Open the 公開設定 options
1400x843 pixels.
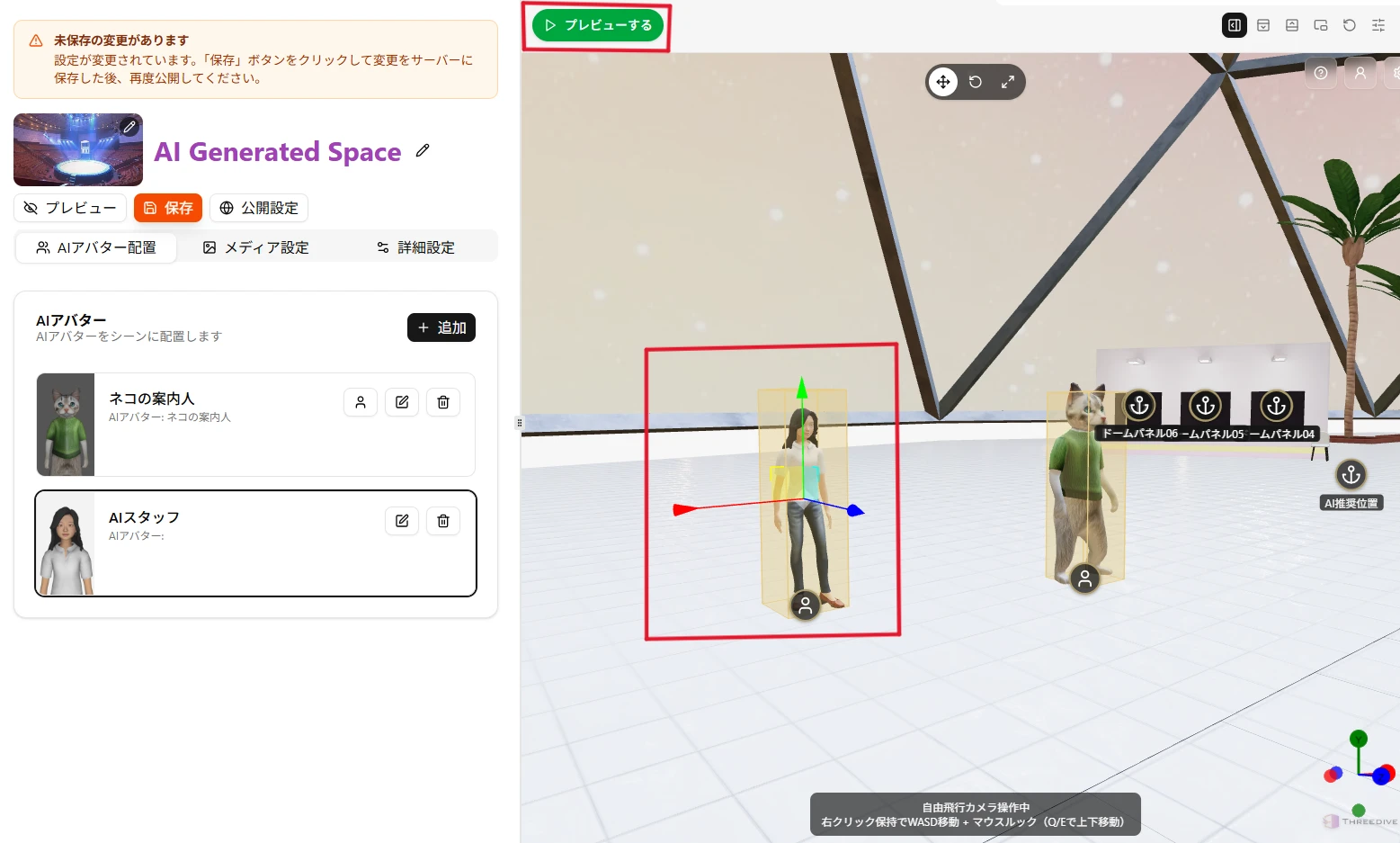(259, 208)
